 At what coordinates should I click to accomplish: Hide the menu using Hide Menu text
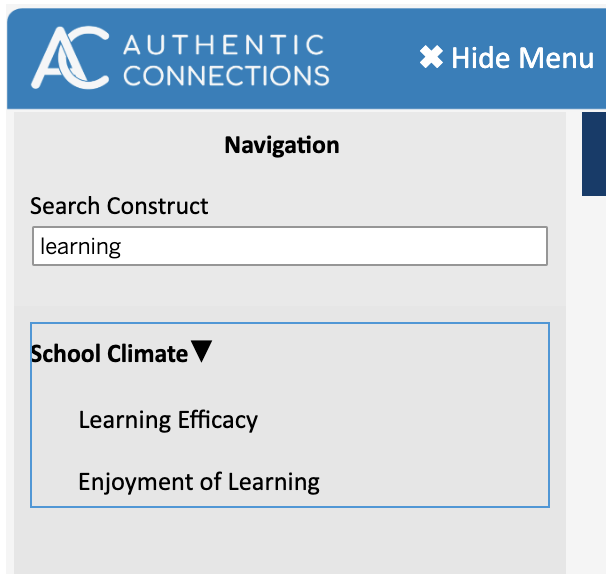point(522,58)
